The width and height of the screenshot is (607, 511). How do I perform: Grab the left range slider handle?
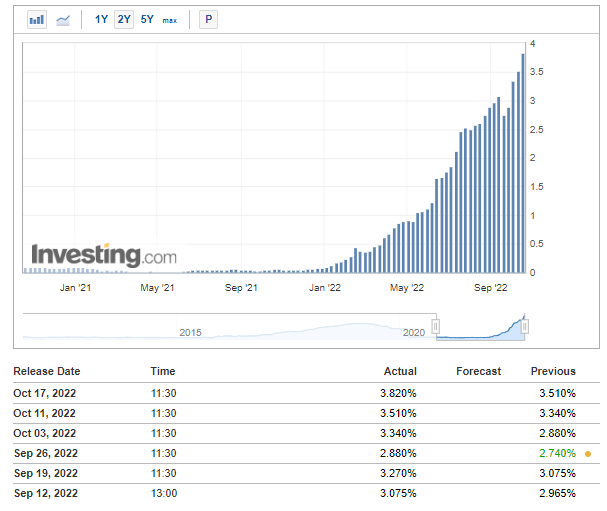pyautogui.click(x=436, y=327)
